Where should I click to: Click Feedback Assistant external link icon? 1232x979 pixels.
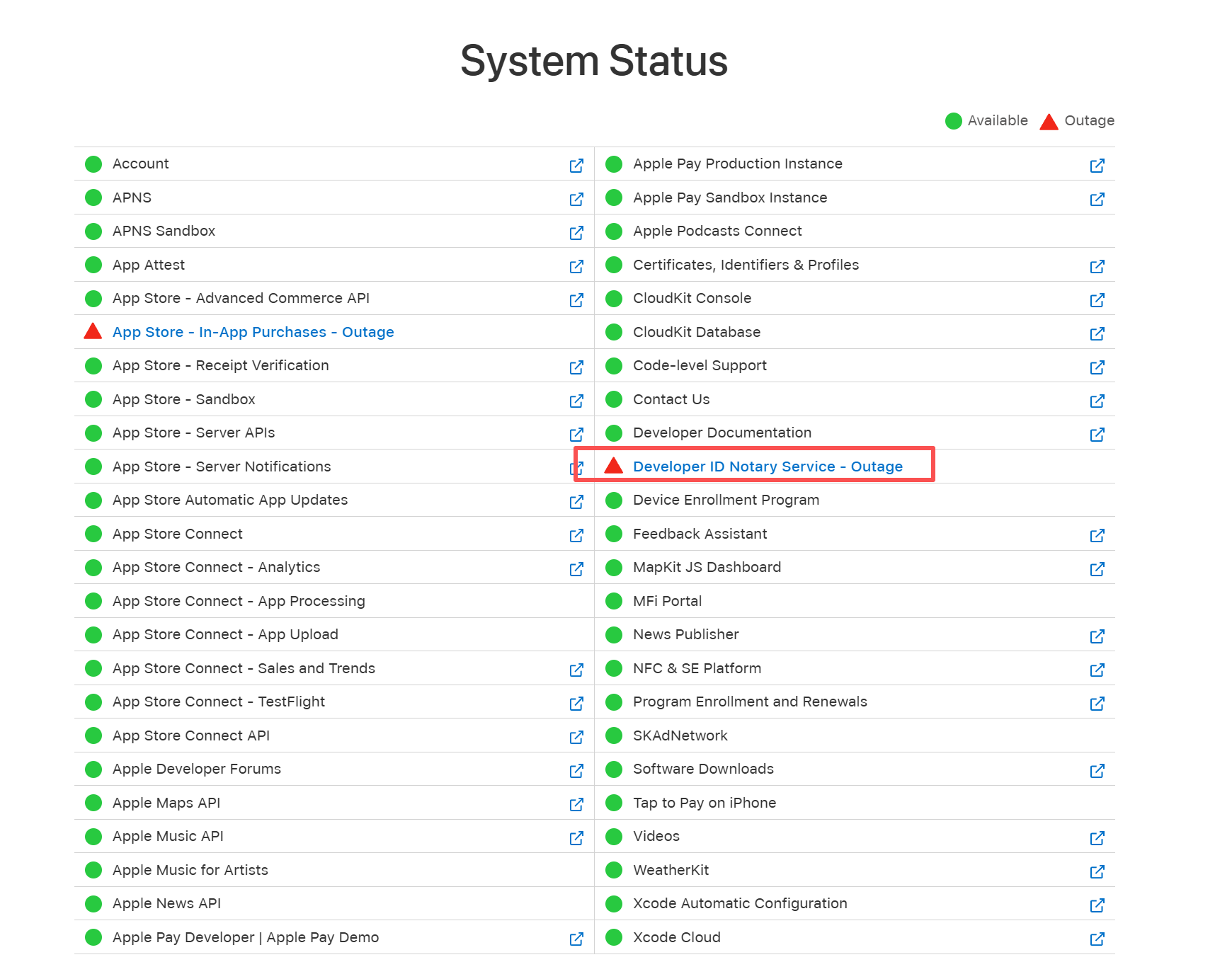point(1097,535)
